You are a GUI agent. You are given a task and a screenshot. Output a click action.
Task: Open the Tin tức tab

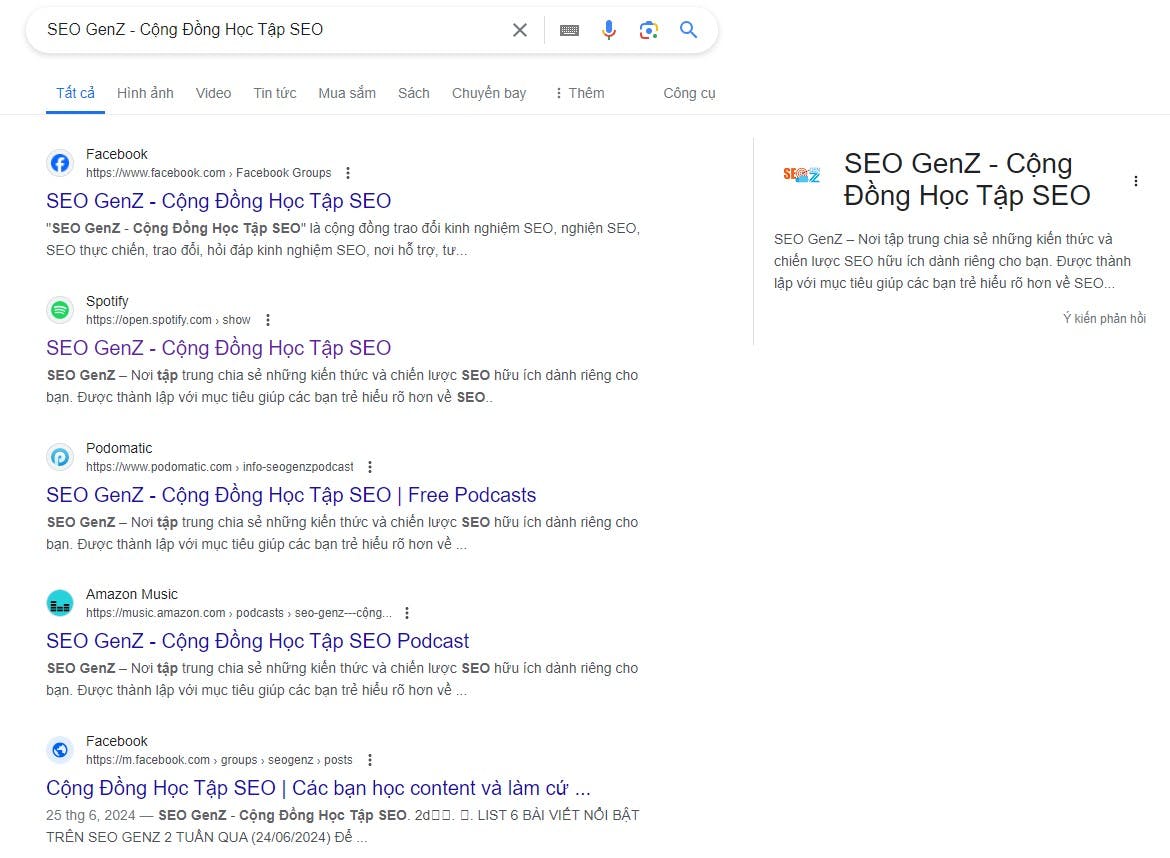274,93
